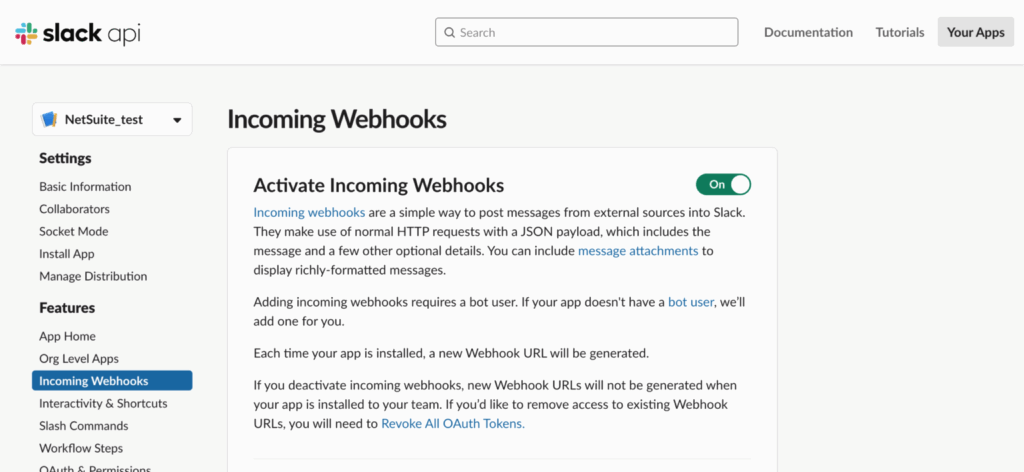Screen dimensions: 1024x472
Task: Open the Your Apps tab
Action: [x=976, y=32]
